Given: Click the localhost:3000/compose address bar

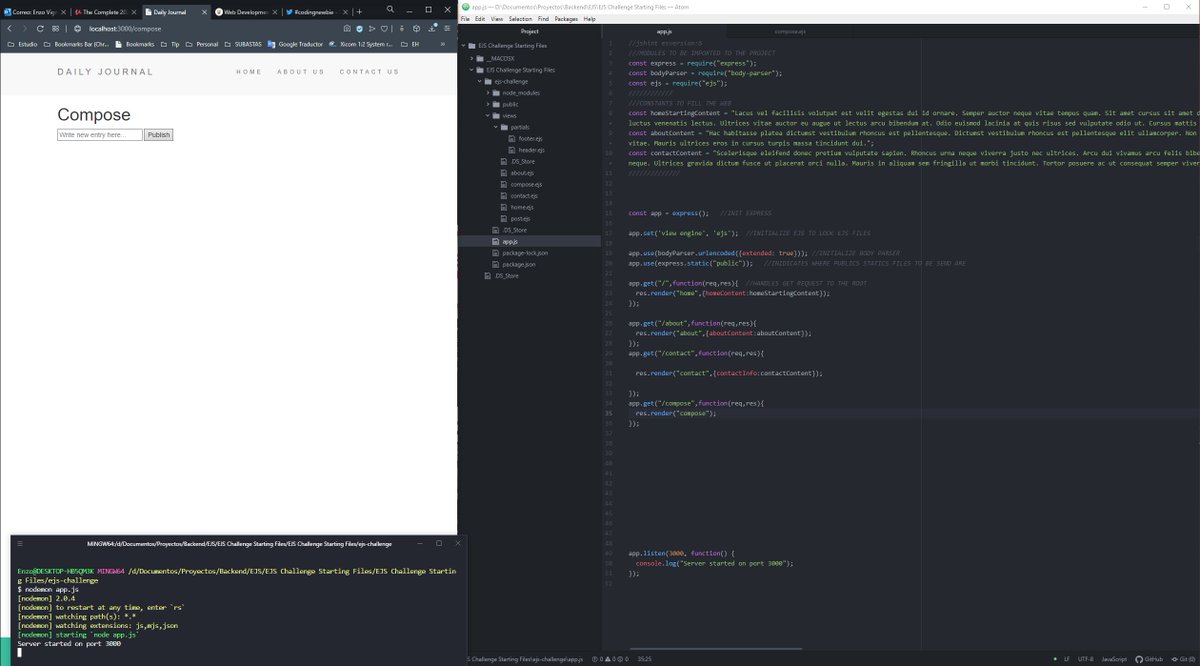Looking at the screenshot, I should [125, 29].
